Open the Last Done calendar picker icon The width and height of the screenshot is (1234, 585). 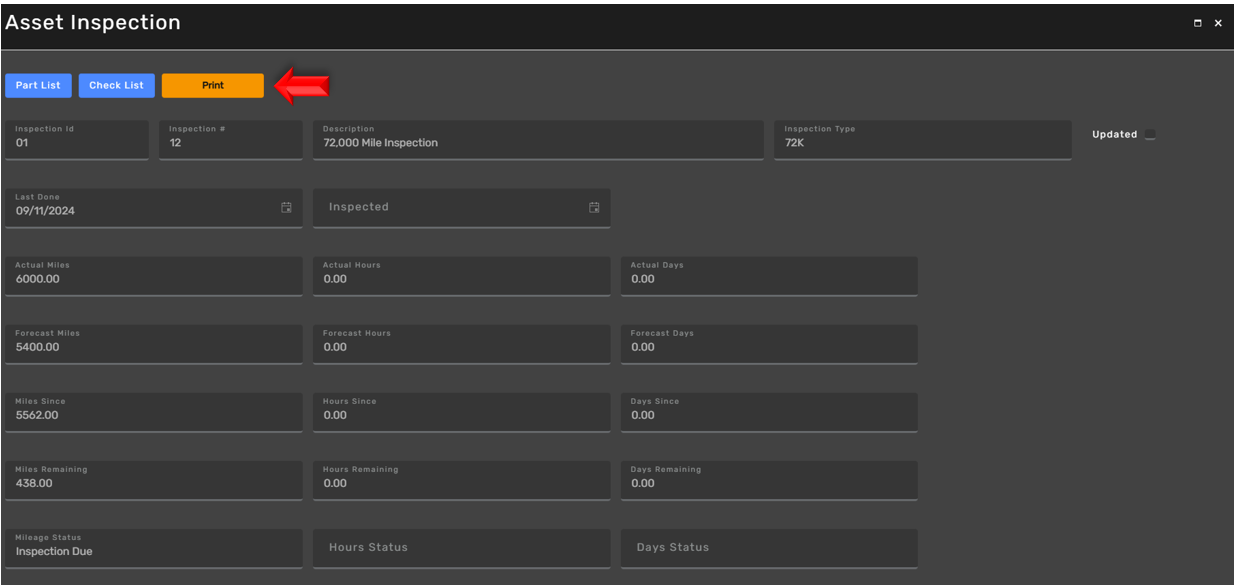(286, 207)
